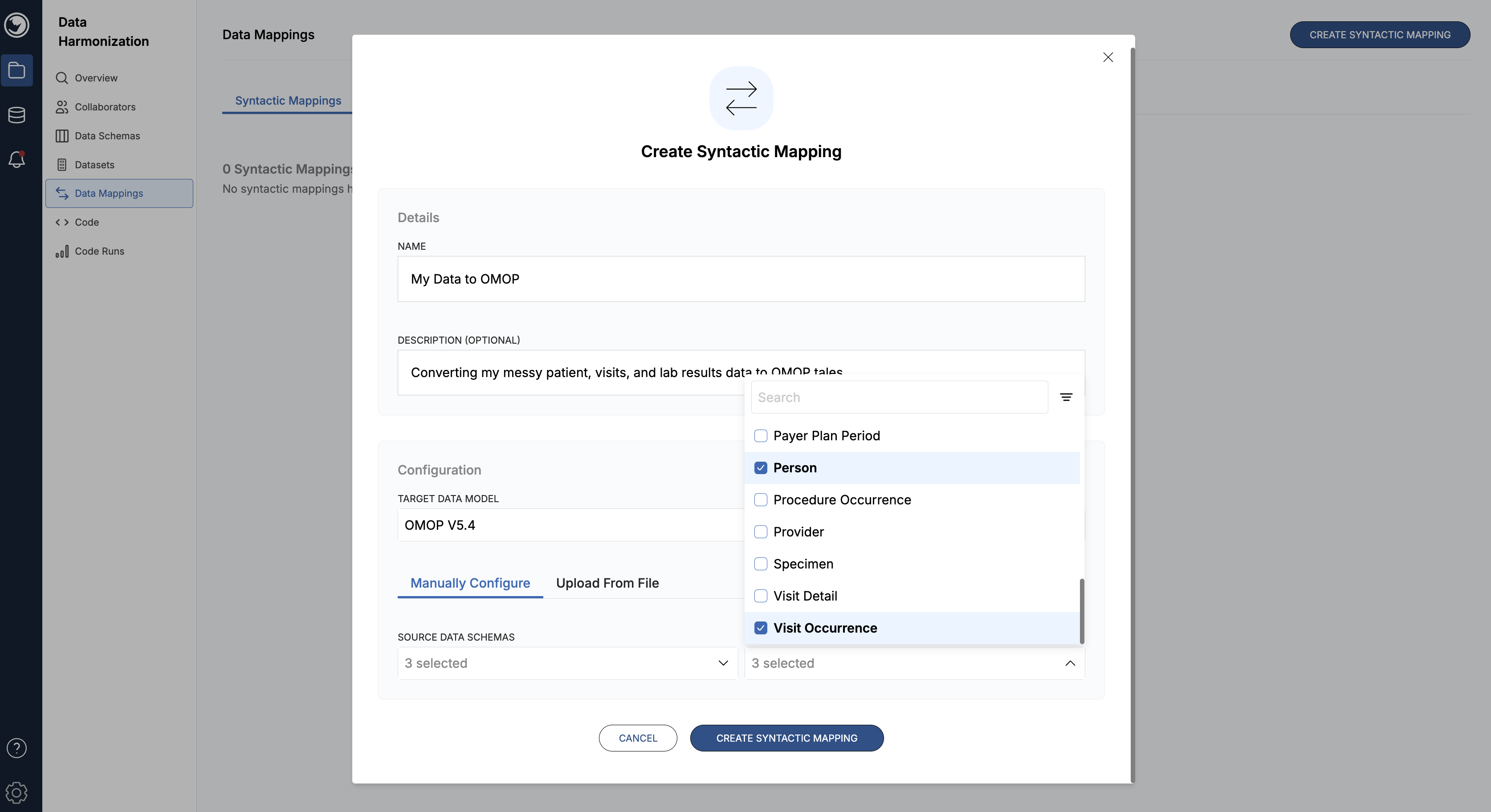The image size is (1491, 812).
Task: Switch to Manually Configure tab
Action: pyautogui.click(x=470, y=583)
